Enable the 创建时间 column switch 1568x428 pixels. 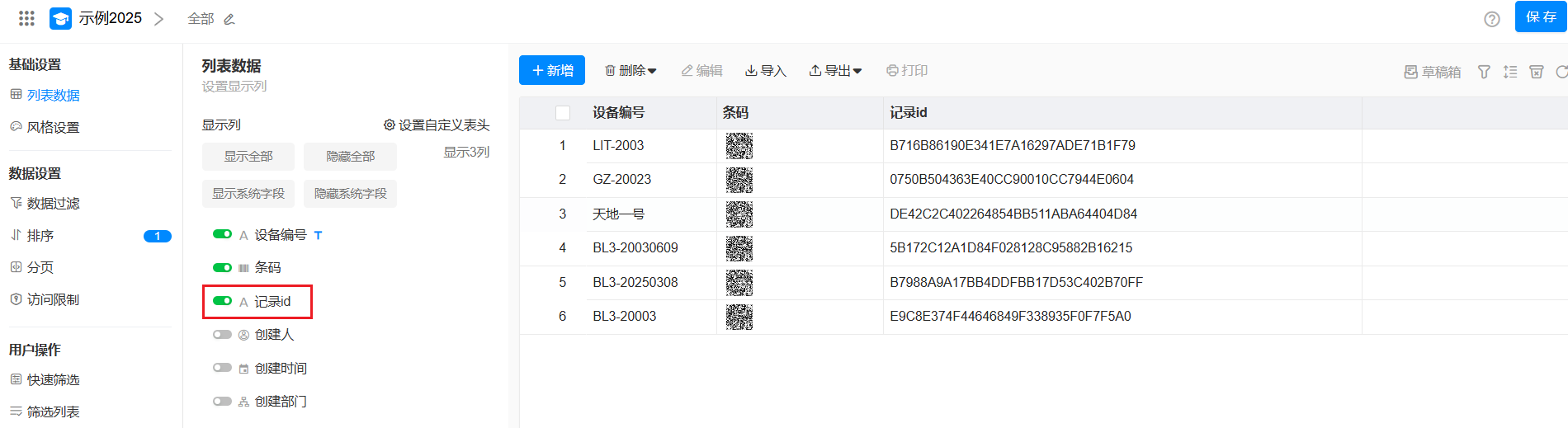[222, 368]
